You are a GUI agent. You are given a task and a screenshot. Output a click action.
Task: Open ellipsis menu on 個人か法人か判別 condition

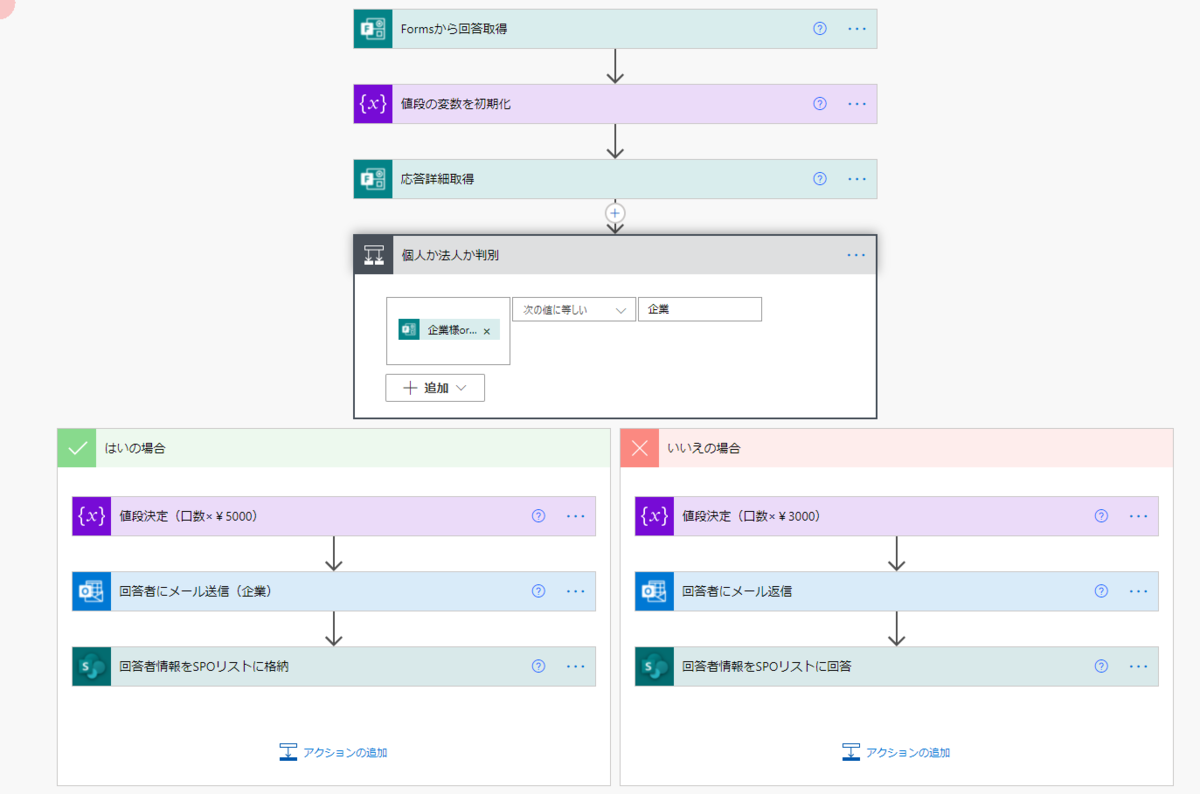pos(856,255)
